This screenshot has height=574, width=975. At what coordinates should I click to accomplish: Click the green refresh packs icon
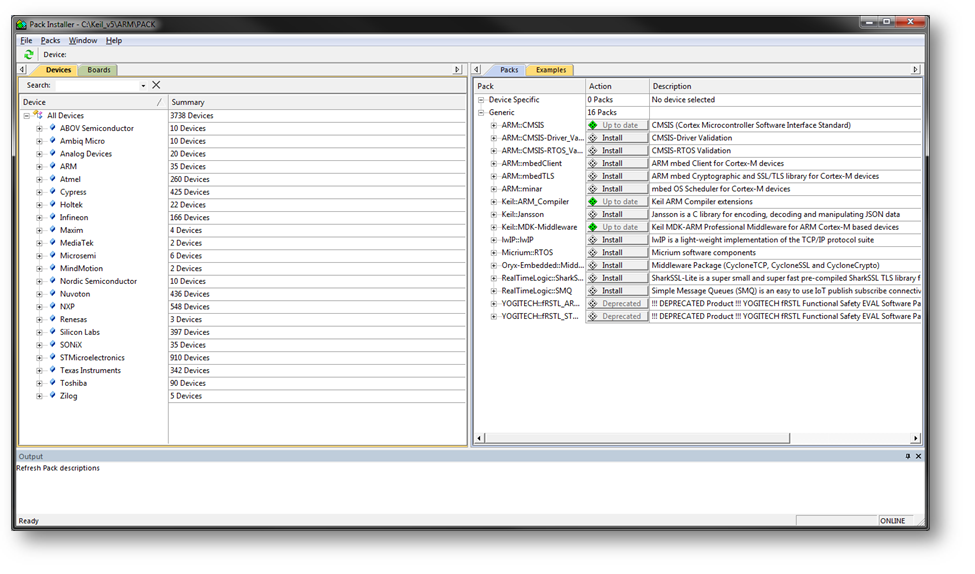(29, 55)
